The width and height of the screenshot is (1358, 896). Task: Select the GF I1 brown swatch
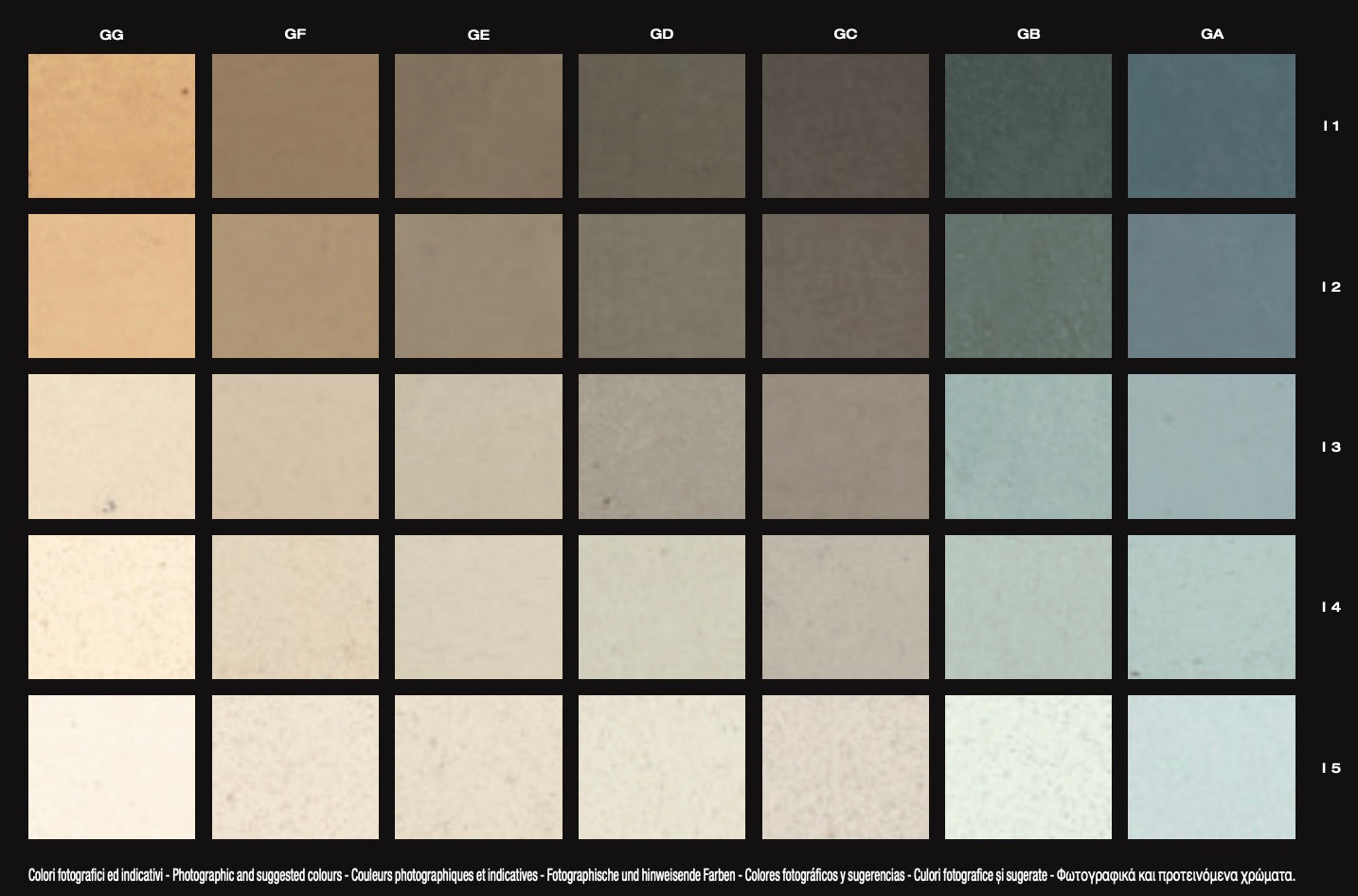click(295, 126)
